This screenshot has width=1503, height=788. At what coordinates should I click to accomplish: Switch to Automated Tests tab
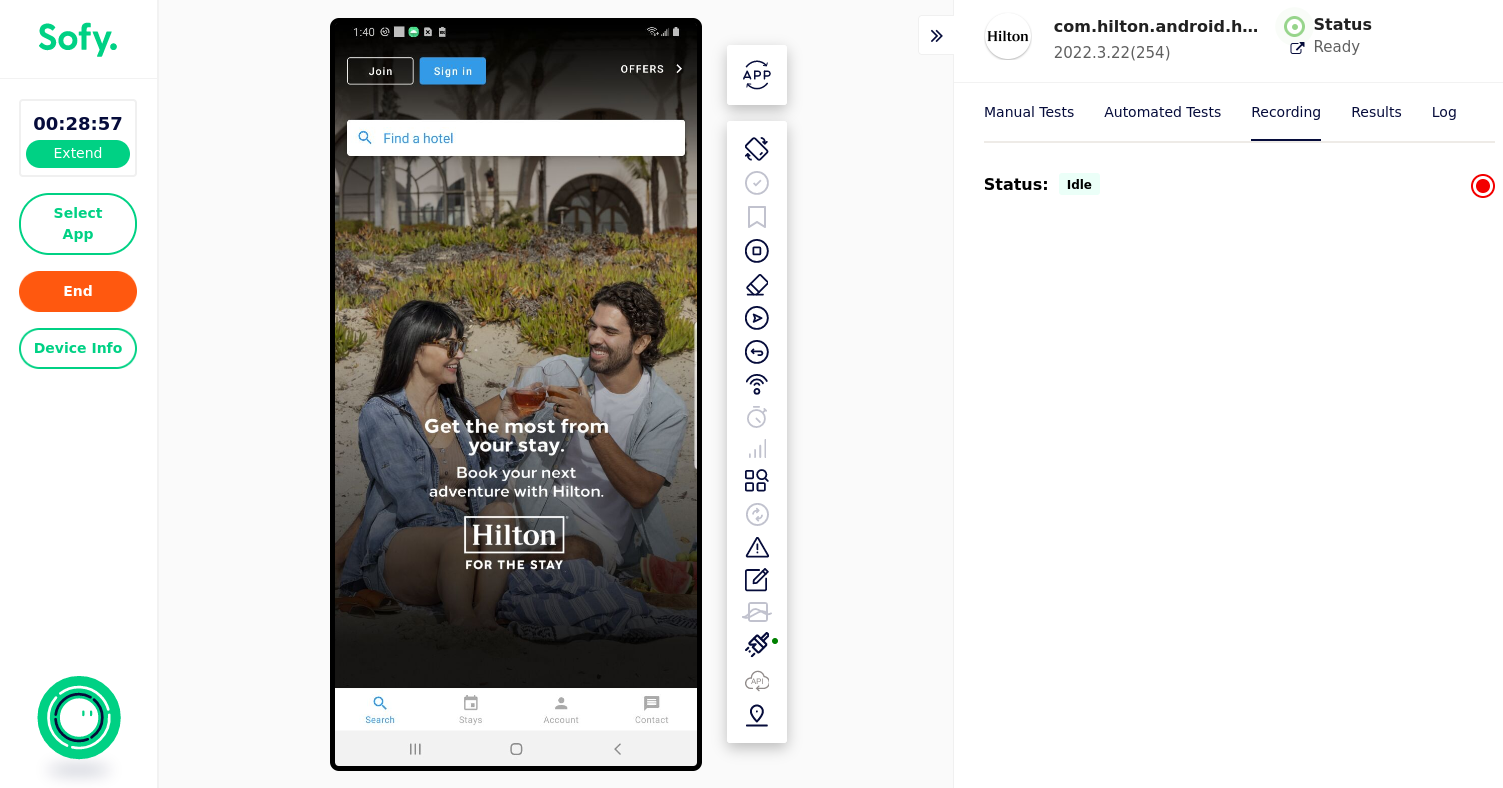(x=1162, y=112)
